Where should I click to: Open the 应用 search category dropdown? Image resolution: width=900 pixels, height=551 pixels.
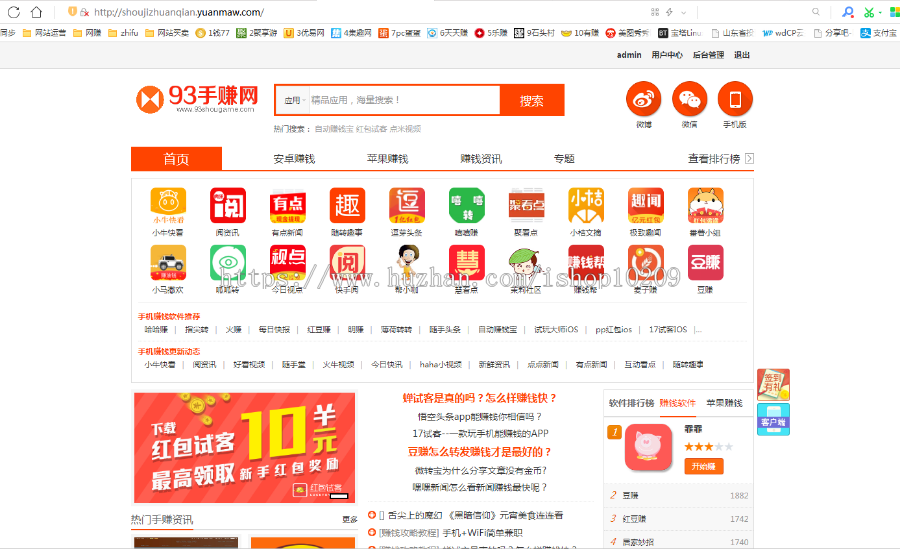coord(294,100)
